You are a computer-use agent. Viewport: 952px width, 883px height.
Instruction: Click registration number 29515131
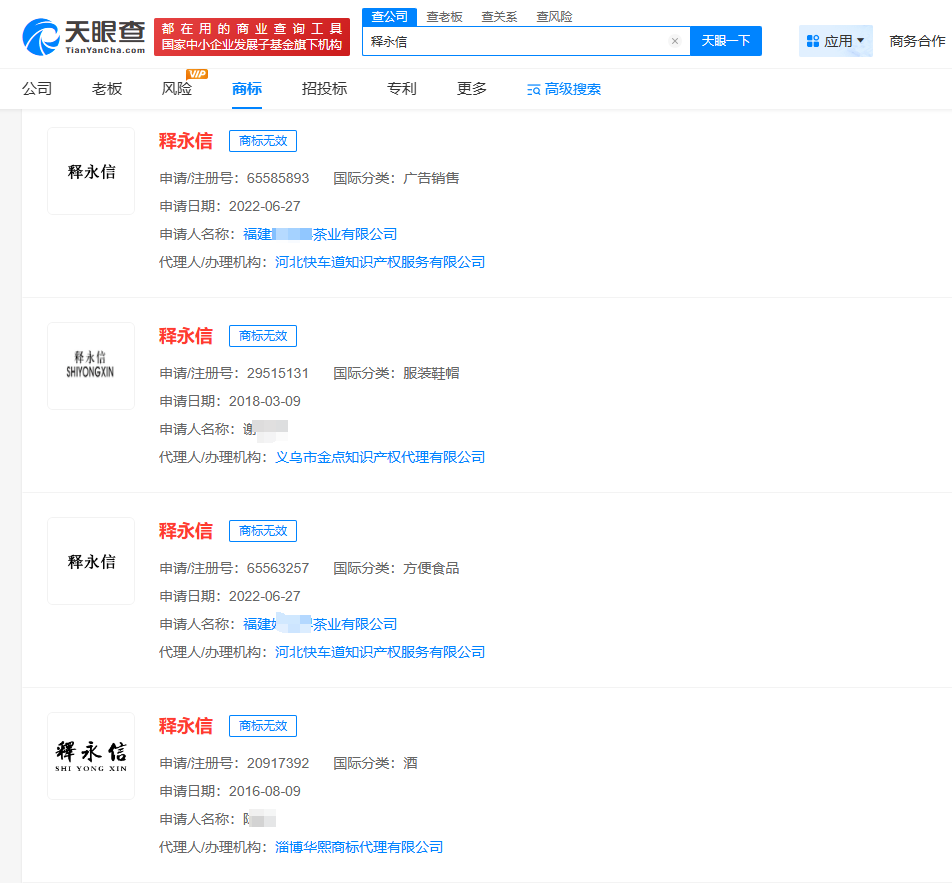point(277,373)
